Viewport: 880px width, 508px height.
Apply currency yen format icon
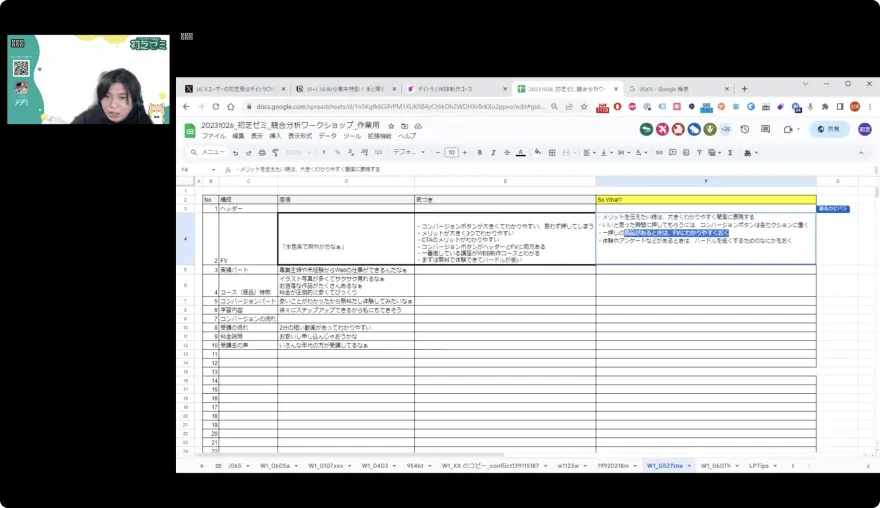click(x=324, y=153)
